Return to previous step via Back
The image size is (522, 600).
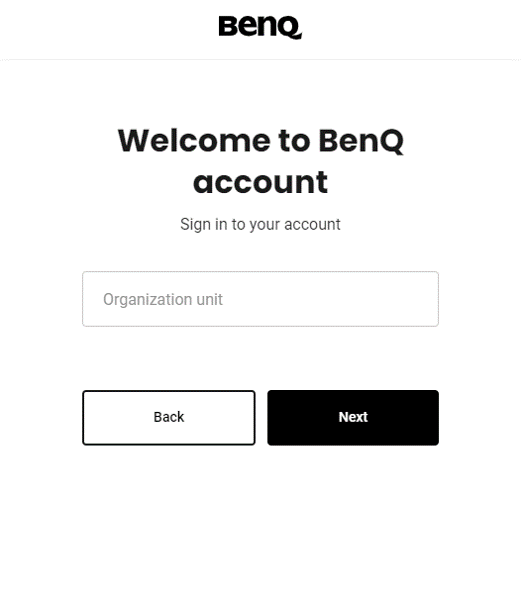pyautogui.click(x=169, y=417)
